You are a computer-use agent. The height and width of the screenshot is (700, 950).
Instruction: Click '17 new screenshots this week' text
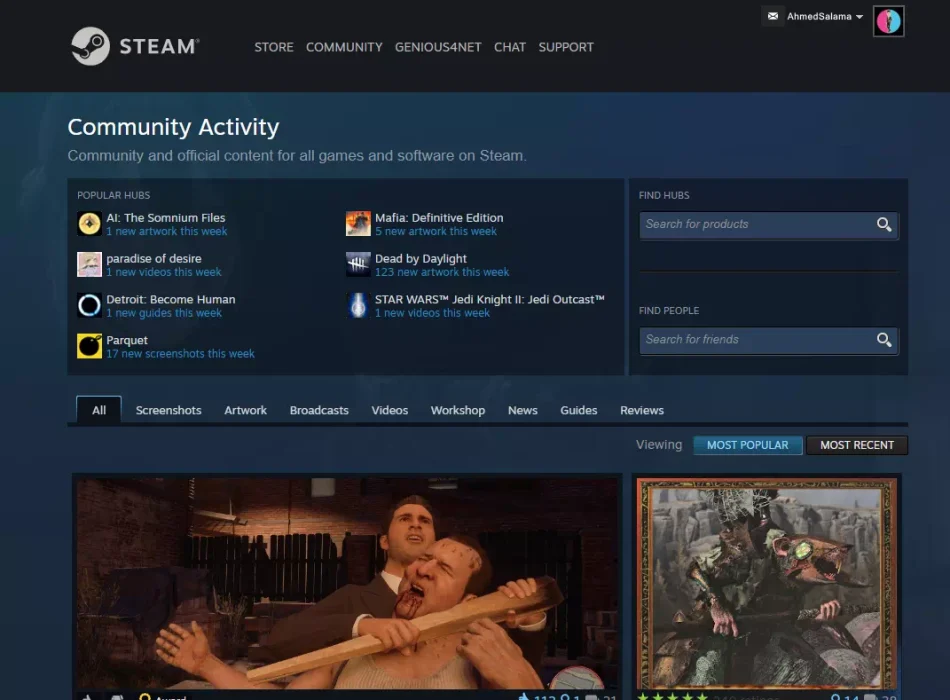coord(180,354)
